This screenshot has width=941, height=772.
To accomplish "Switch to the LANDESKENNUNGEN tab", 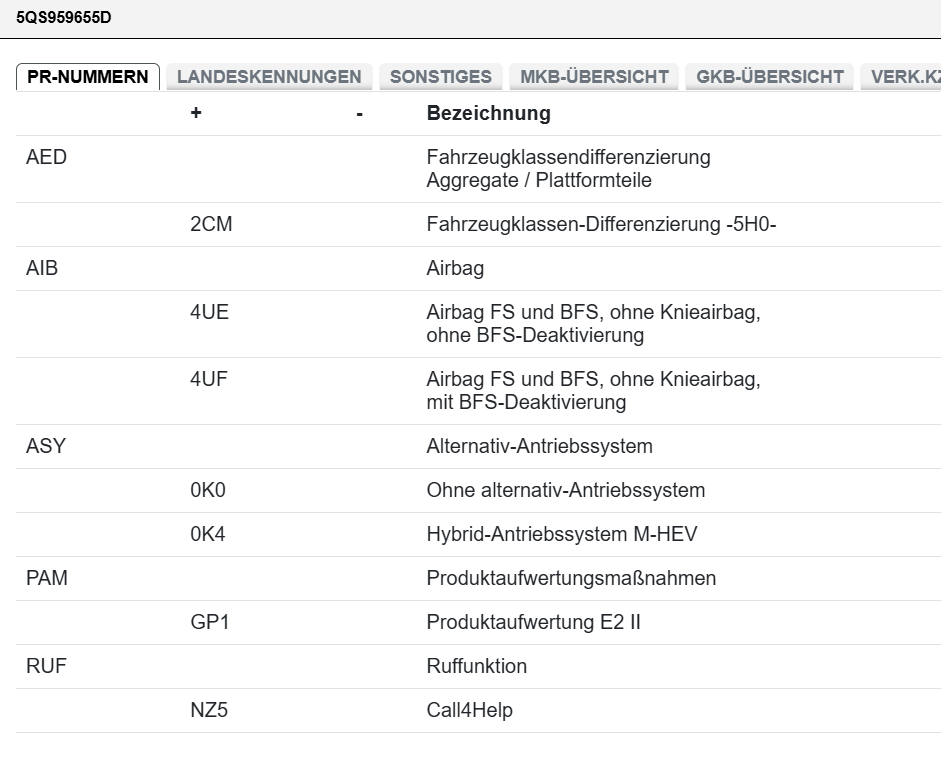I will click(x=269, y=77).
